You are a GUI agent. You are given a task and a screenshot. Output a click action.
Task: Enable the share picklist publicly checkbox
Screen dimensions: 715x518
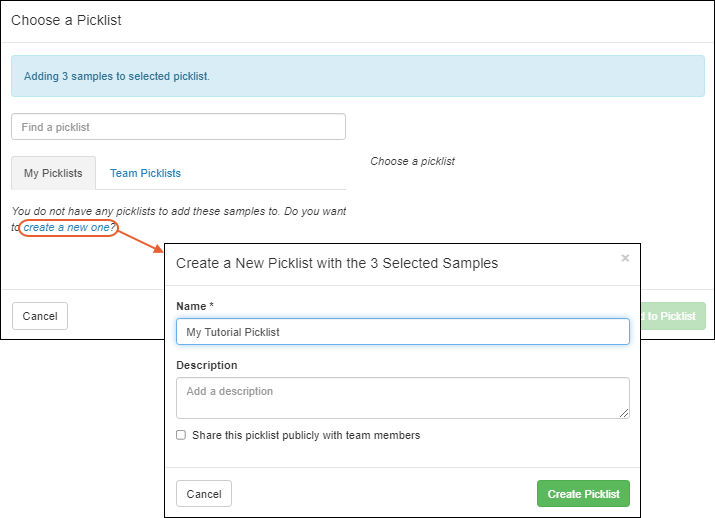(x=181, y=435)
